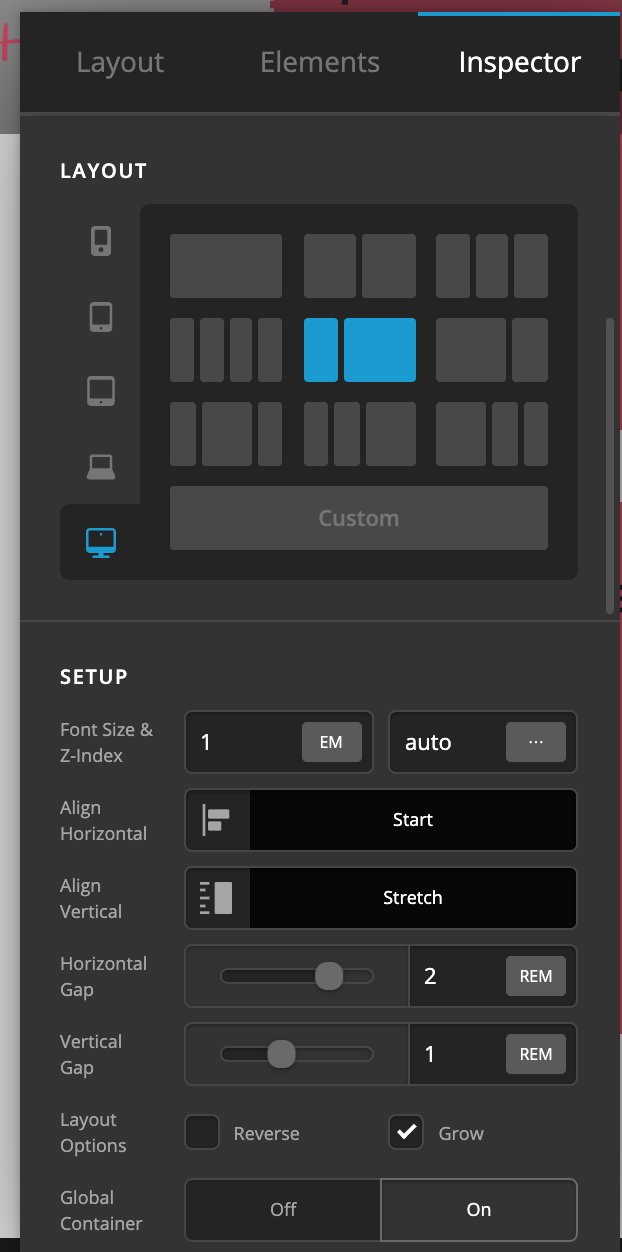
Task: Select the smallest phone breakpoint icon
Action: pos(100,241)
